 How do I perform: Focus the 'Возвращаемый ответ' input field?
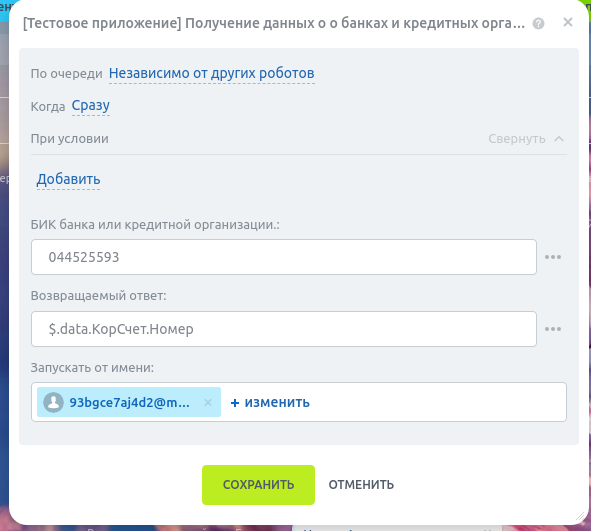[x=284, y=329]
